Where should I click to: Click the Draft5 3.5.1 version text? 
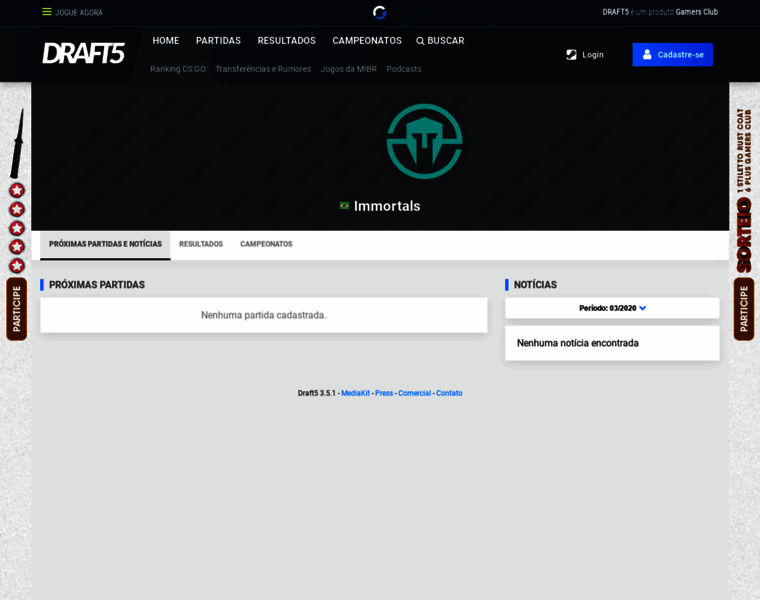pyautogui.click(x=317, y=393)
